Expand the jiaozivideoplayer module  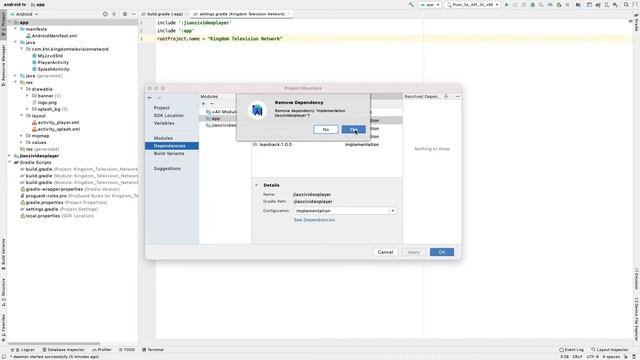10,156
